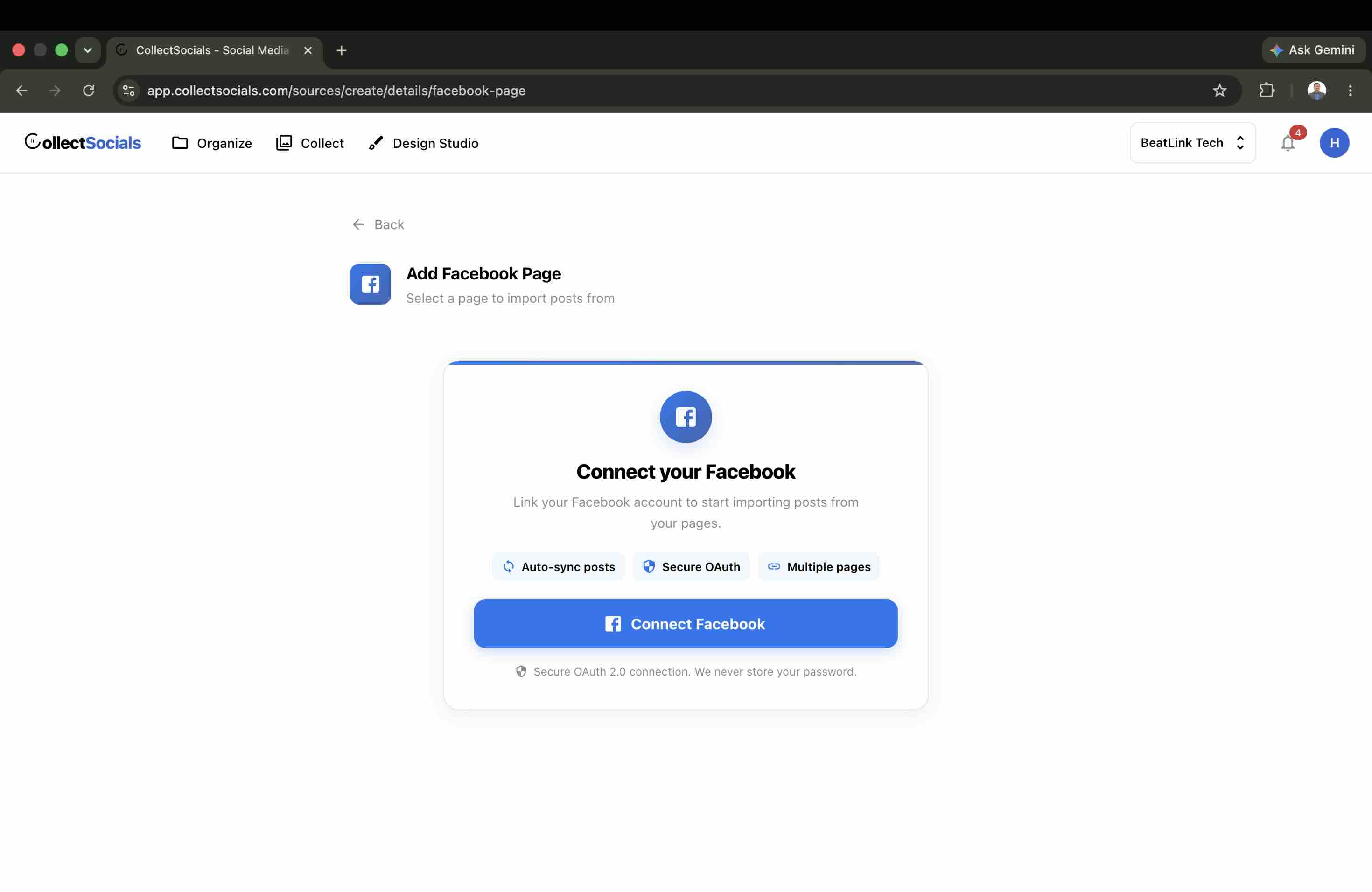Close the CollectSocials tab

click(x=308, y=51)
